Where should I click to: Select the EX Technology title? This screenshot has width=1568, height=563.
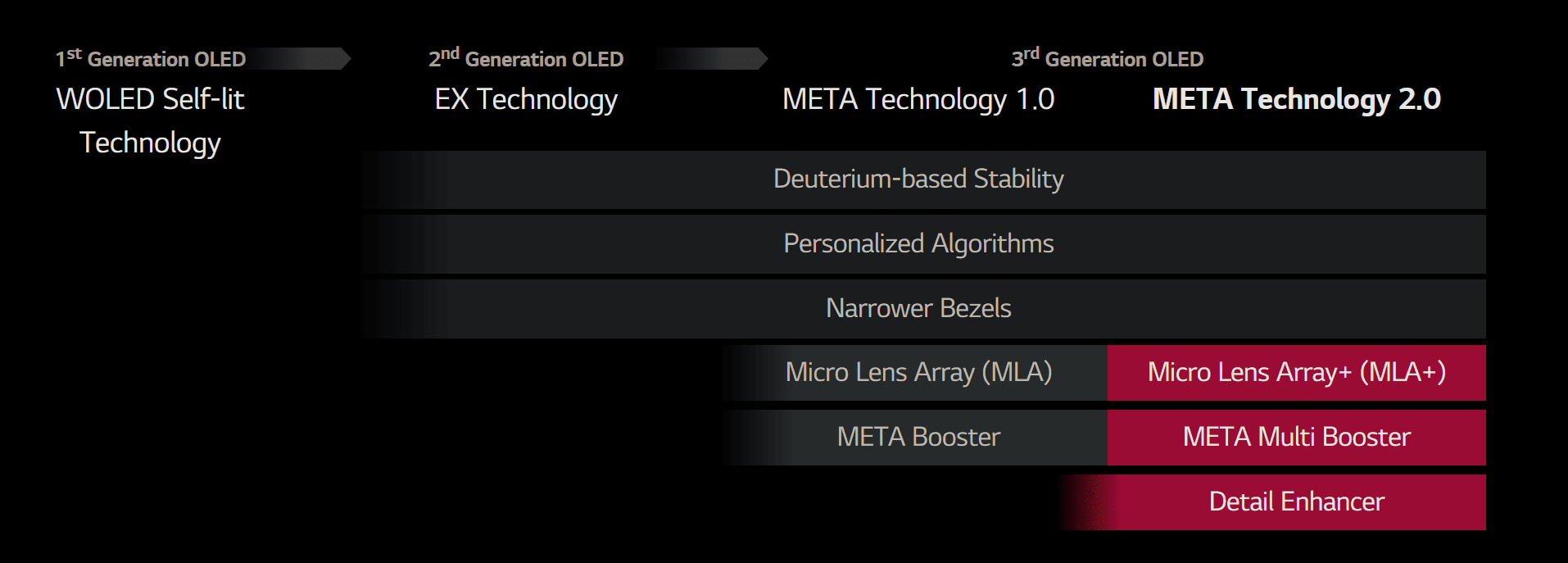tap(526, 99)
